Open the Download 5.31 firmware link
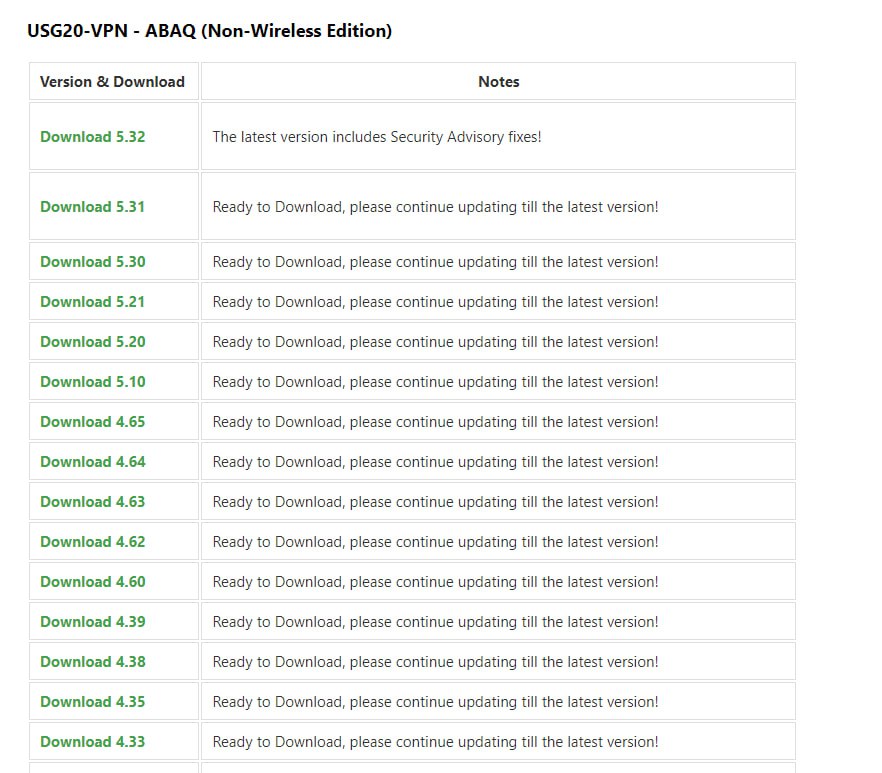882x773 pixels. (x=92, y=207)
